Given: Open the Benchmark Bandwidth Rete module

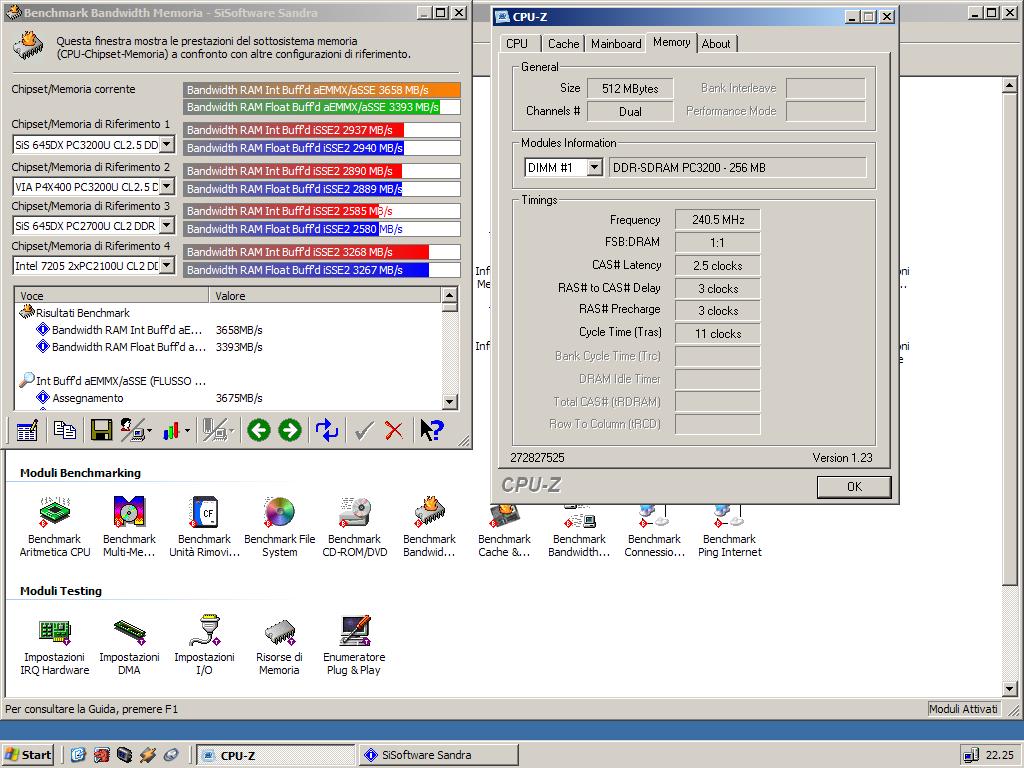Looking at the screenshot, I should [579, 532].
